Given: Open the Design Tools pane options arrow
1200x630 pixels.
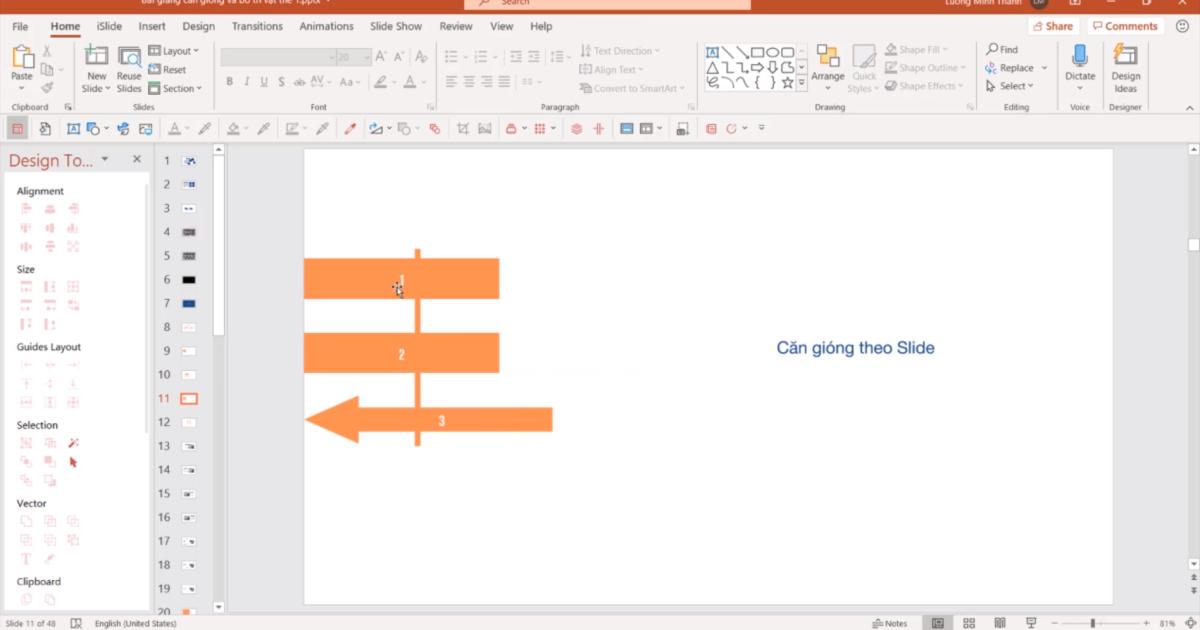Looking at the screenshot, I should 104,160.
